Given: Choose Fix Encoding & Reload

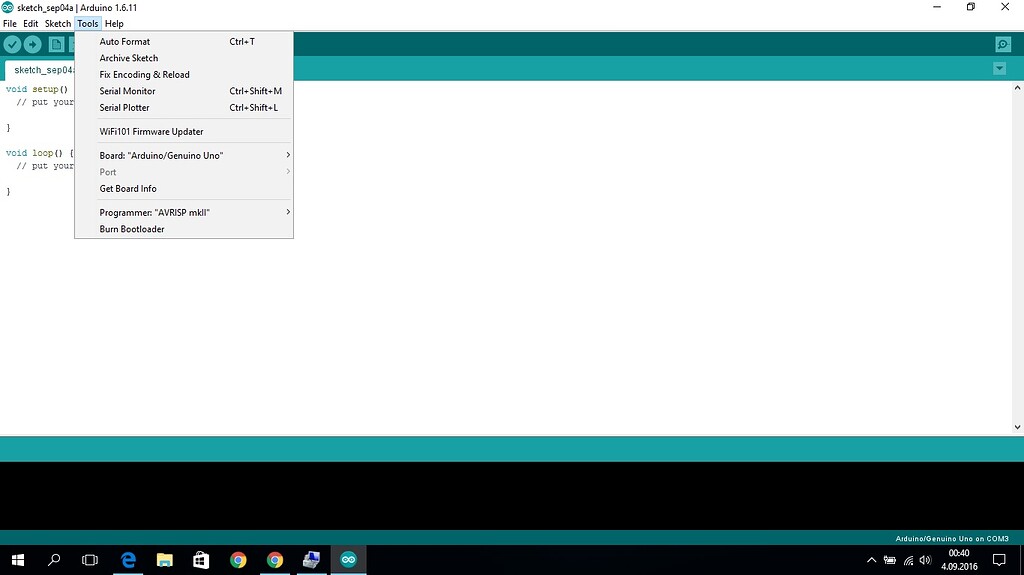Looking at the screenshot, I should [184, 74].
